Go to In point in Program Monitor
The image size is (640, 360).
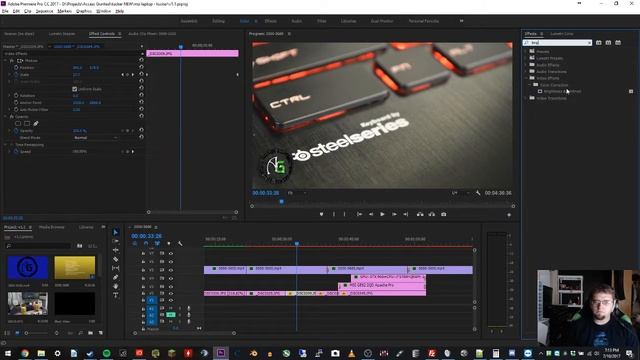(x=359, y=214)
